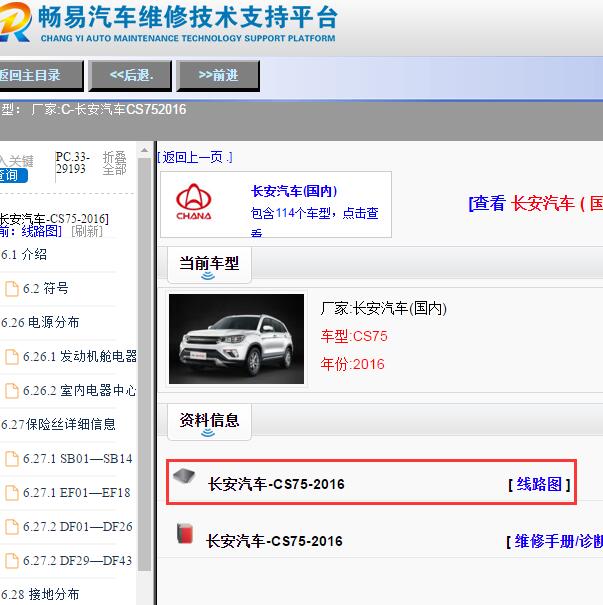Viewport: 603px width, 605px height.
Task: Open the 6.2 符号 page
Action: (46, 289)
